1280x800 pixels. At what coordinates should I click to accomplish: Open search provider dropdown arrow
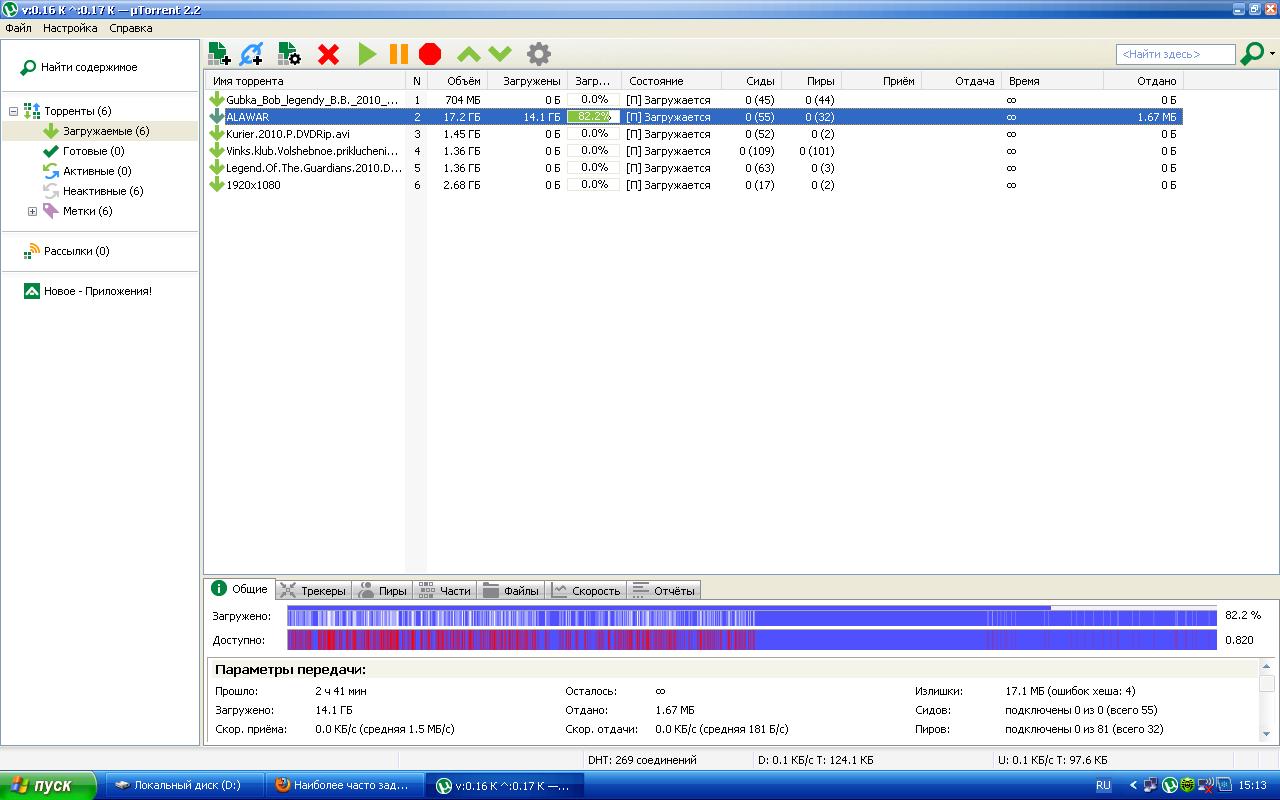[x=1272, y=54]
